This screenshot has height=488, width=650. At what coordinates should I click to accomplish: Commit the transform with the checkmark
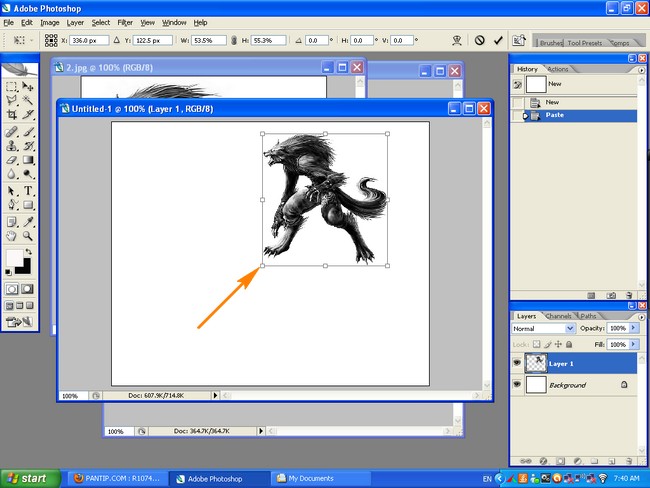[x=498, y=40]
